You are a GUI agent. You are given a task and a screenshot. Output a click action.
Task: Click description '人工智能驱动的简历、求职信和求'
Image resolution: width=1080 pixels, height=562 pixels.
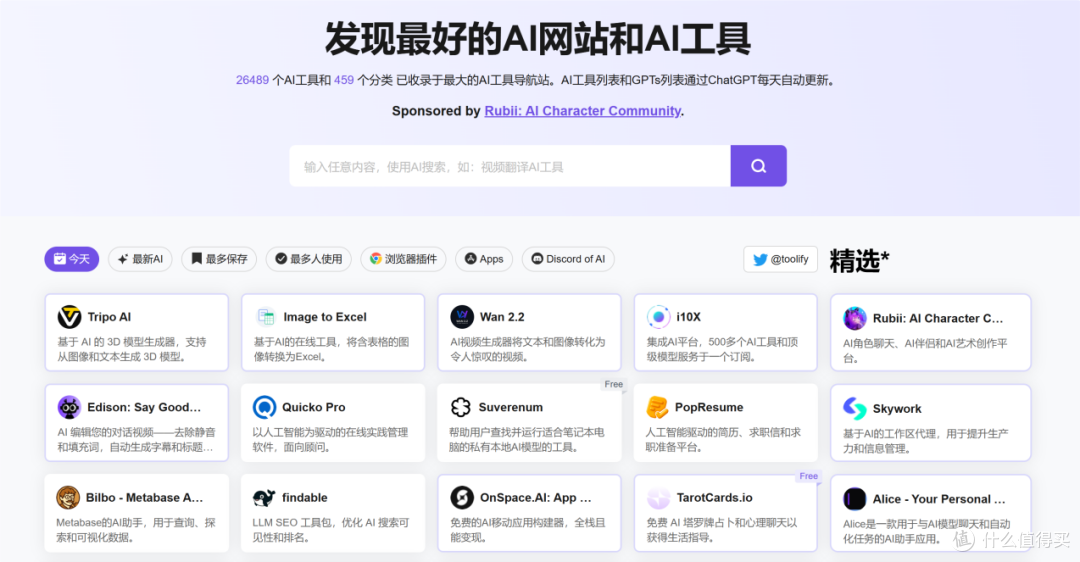[723, 432]
